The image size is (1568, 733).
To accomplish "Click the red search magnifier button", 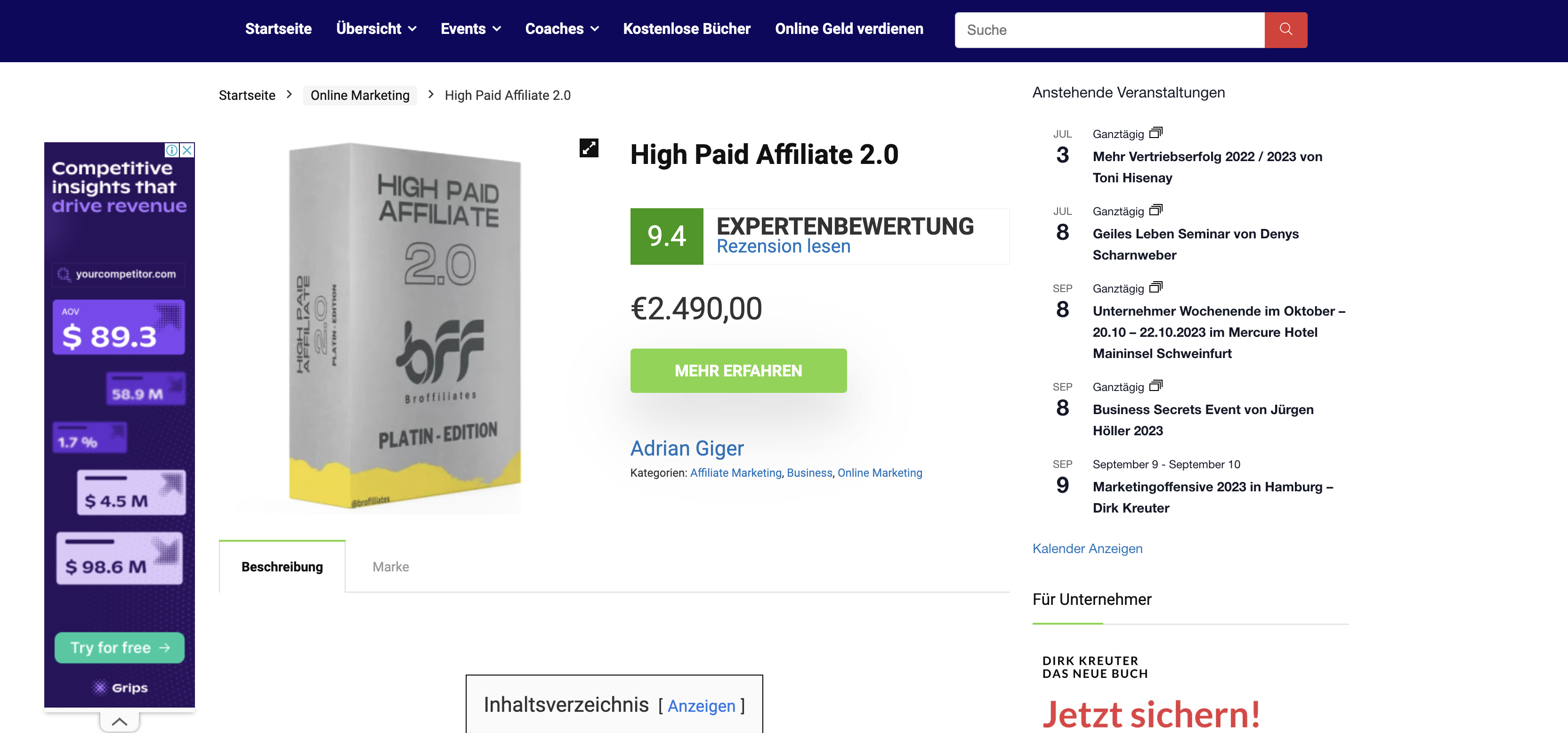I will (x=1285, y=30).
